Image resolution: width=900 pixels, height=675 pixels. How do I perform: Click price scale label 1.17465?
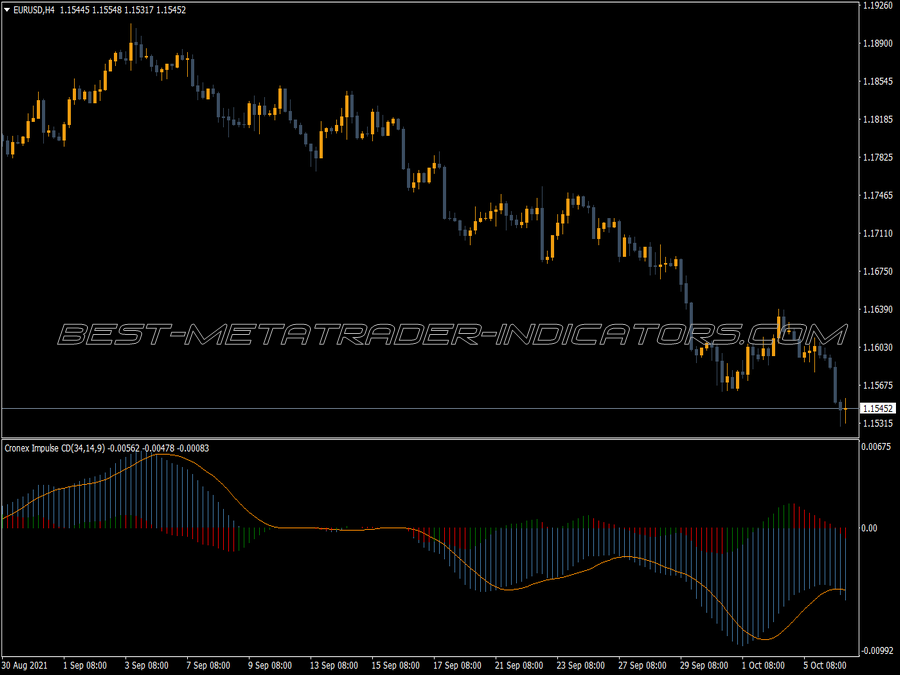[878, 196]
